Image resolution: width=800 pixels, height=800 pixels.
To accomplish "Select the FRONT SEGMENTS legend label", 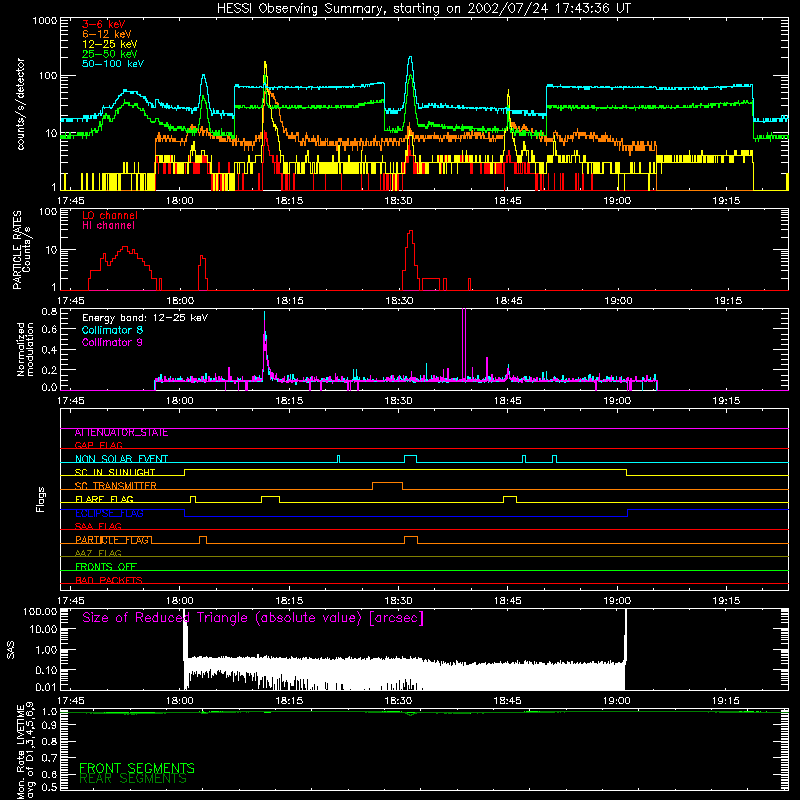I will pyautogui.click(x=137, y=768).
